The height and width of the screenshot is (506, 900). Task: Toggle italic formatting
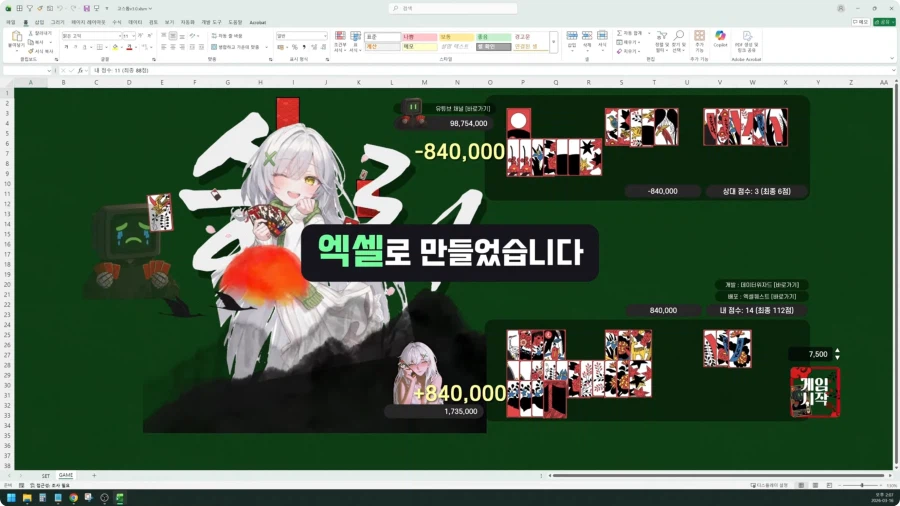point(75,47)
